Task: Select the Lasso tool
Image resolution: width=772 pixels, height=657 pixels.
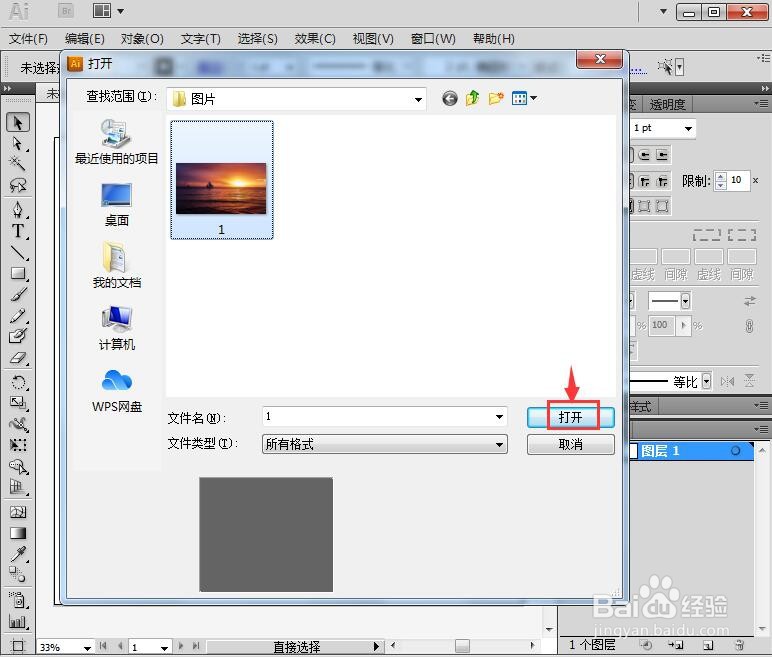Action: (x=18, y=185)
